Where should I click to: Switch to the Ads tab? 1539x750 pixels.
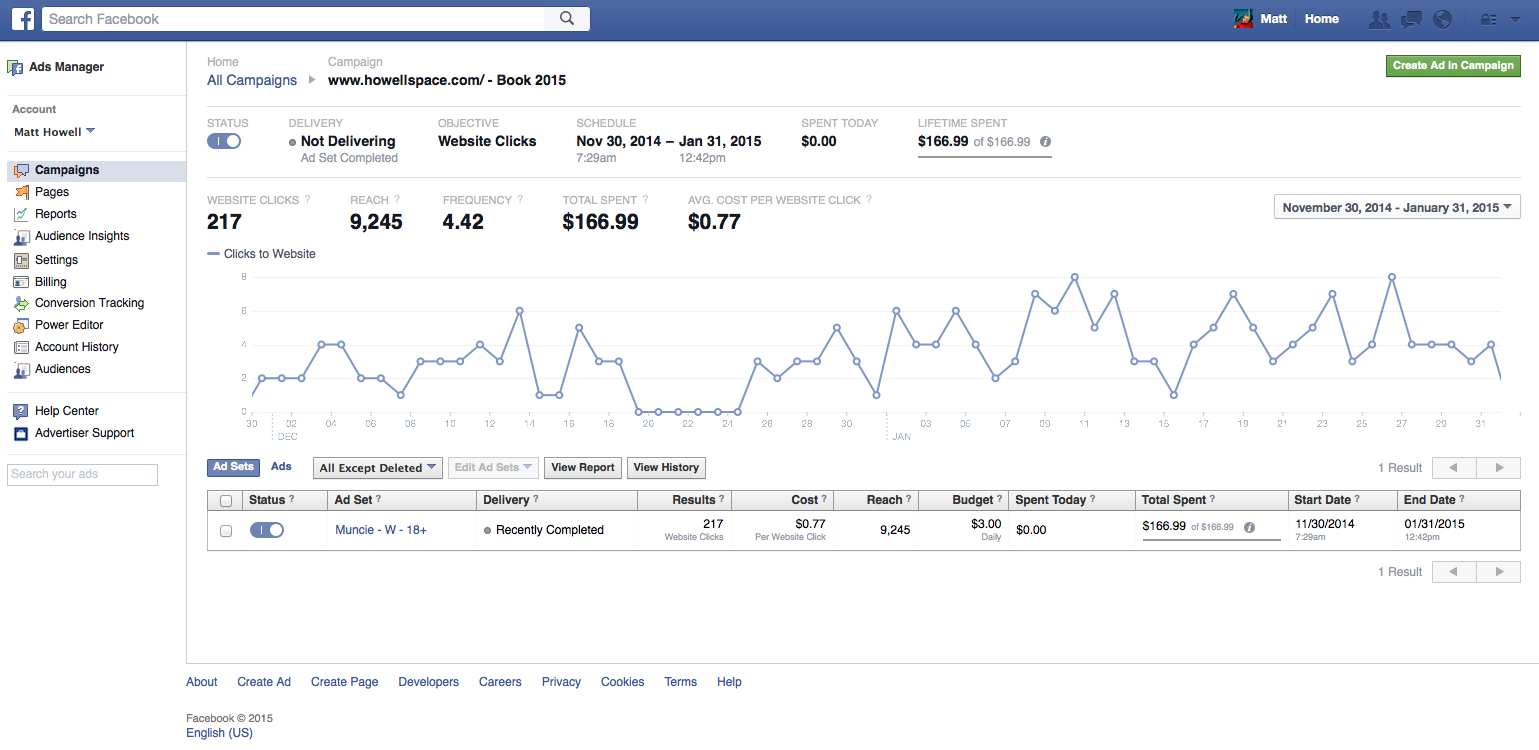[x=281, y=467]
